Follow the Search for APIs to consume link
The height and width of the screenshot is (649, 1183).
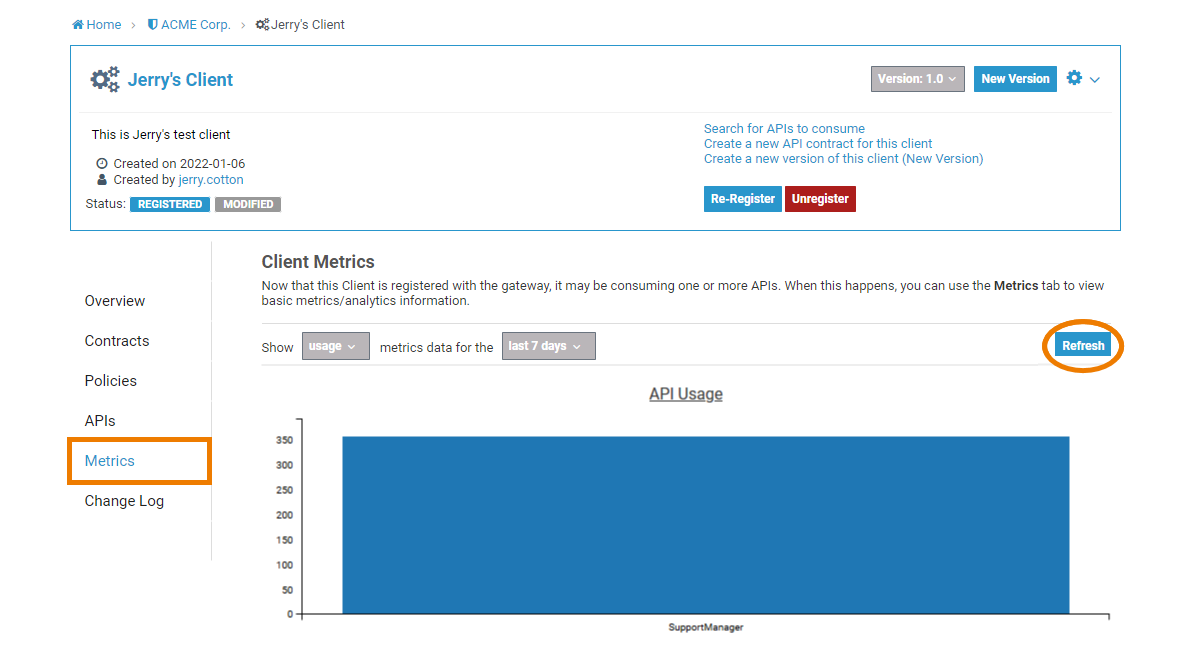click(784, 128)
